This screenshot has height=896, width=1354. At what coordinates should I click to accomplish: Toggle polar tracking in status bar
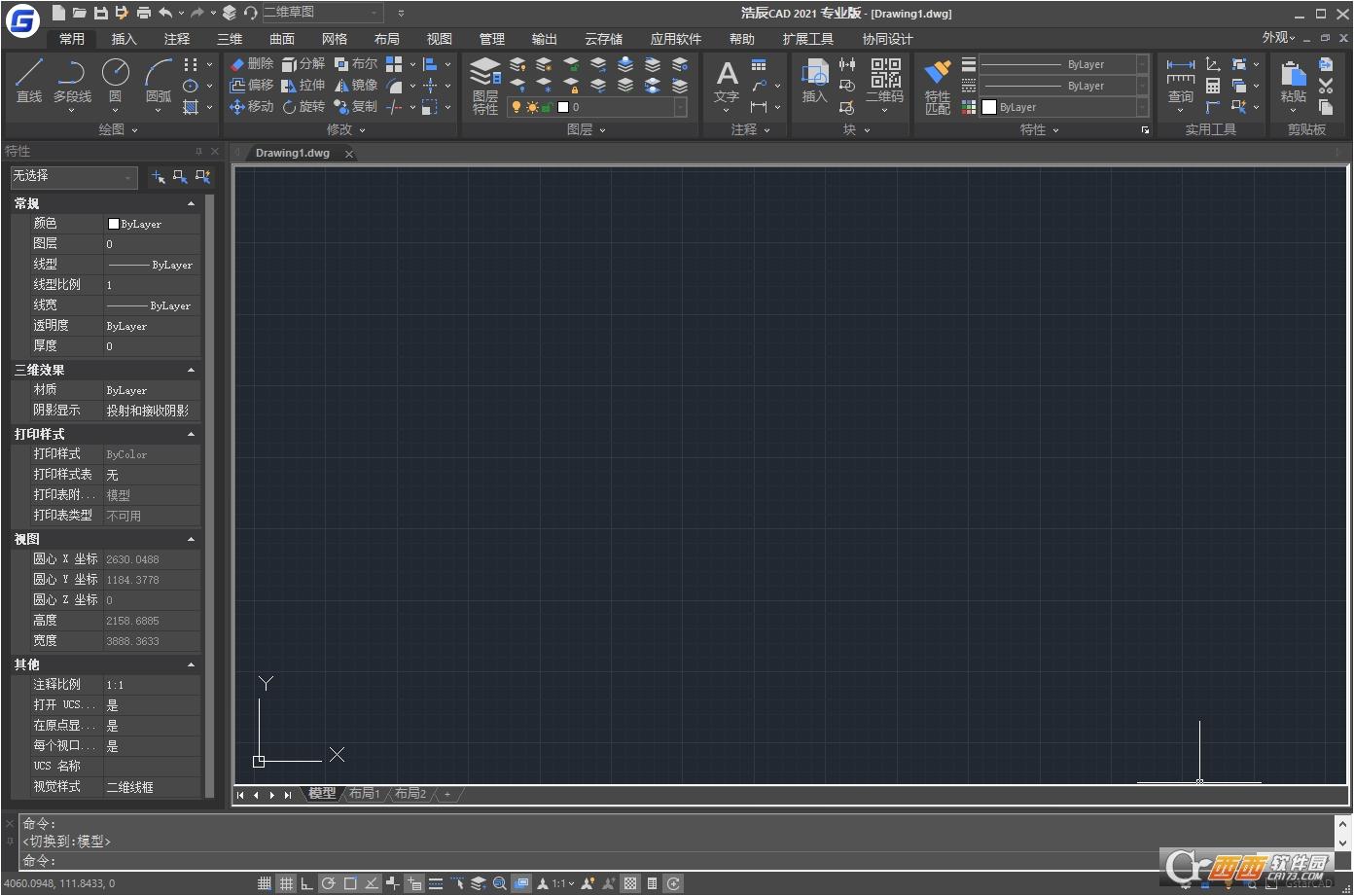coord(329,883)
